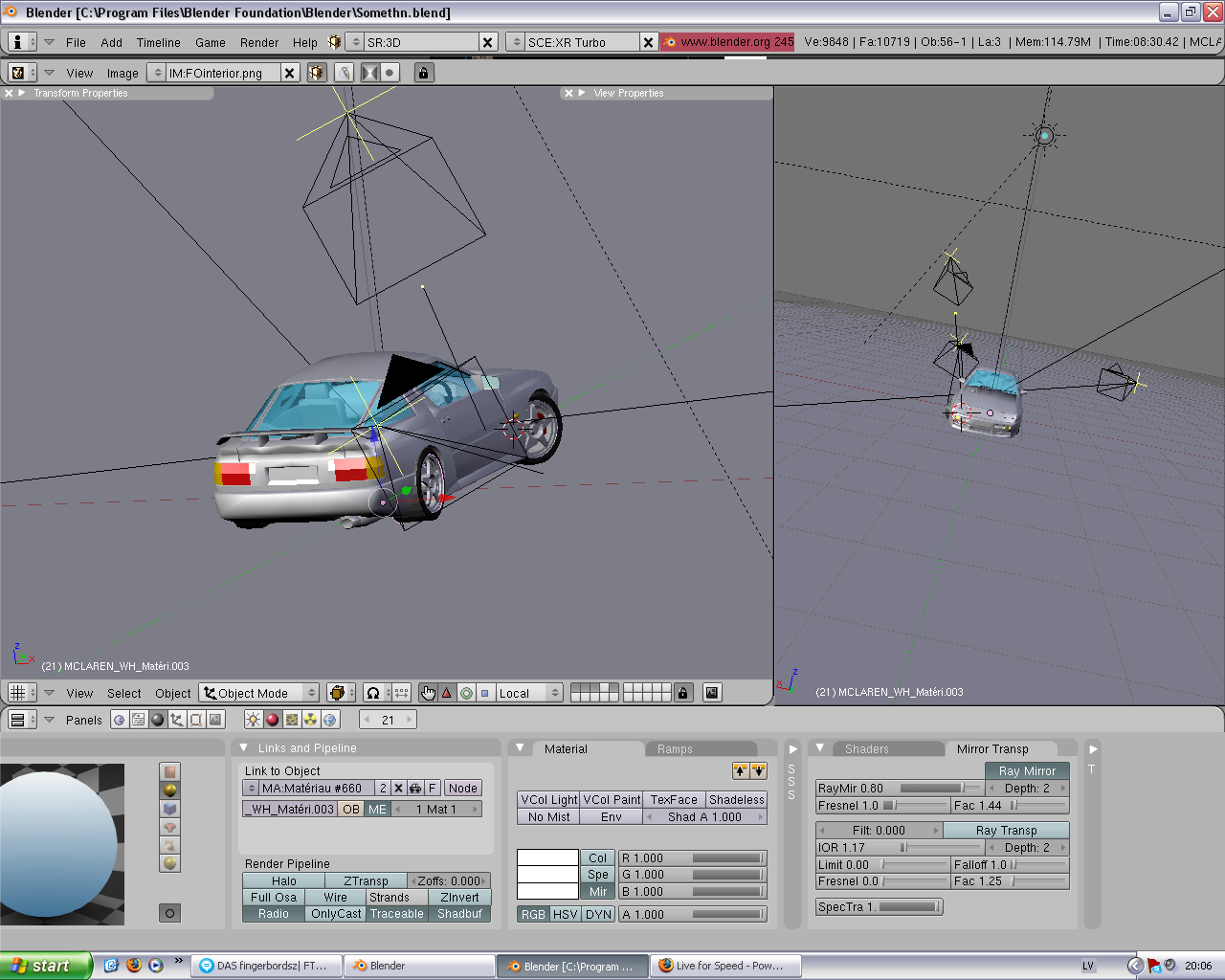Open the viewport draw type dropdown

[340, 693]
